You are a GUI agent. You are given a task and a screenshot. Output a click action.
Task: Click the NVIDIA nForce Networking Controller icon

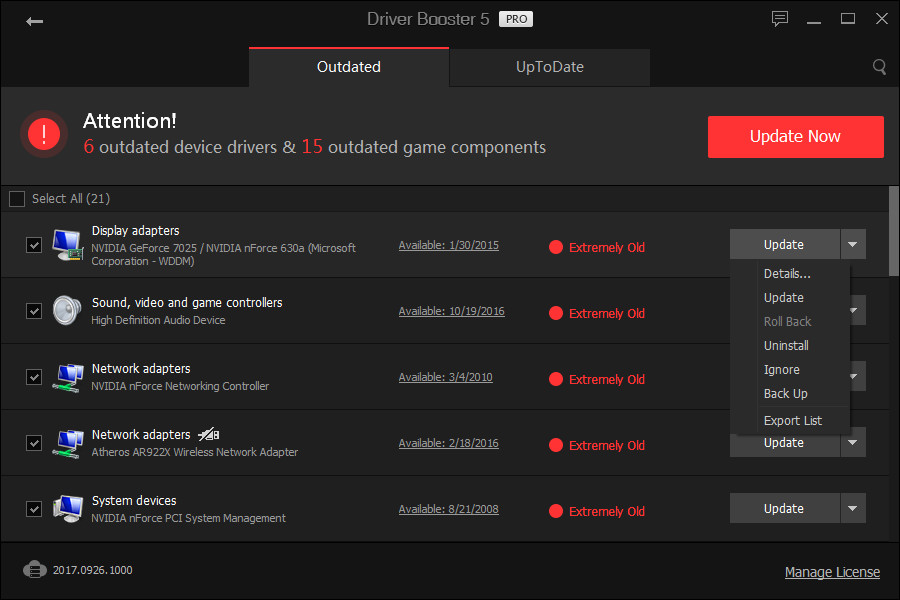(x=66, y=377)
